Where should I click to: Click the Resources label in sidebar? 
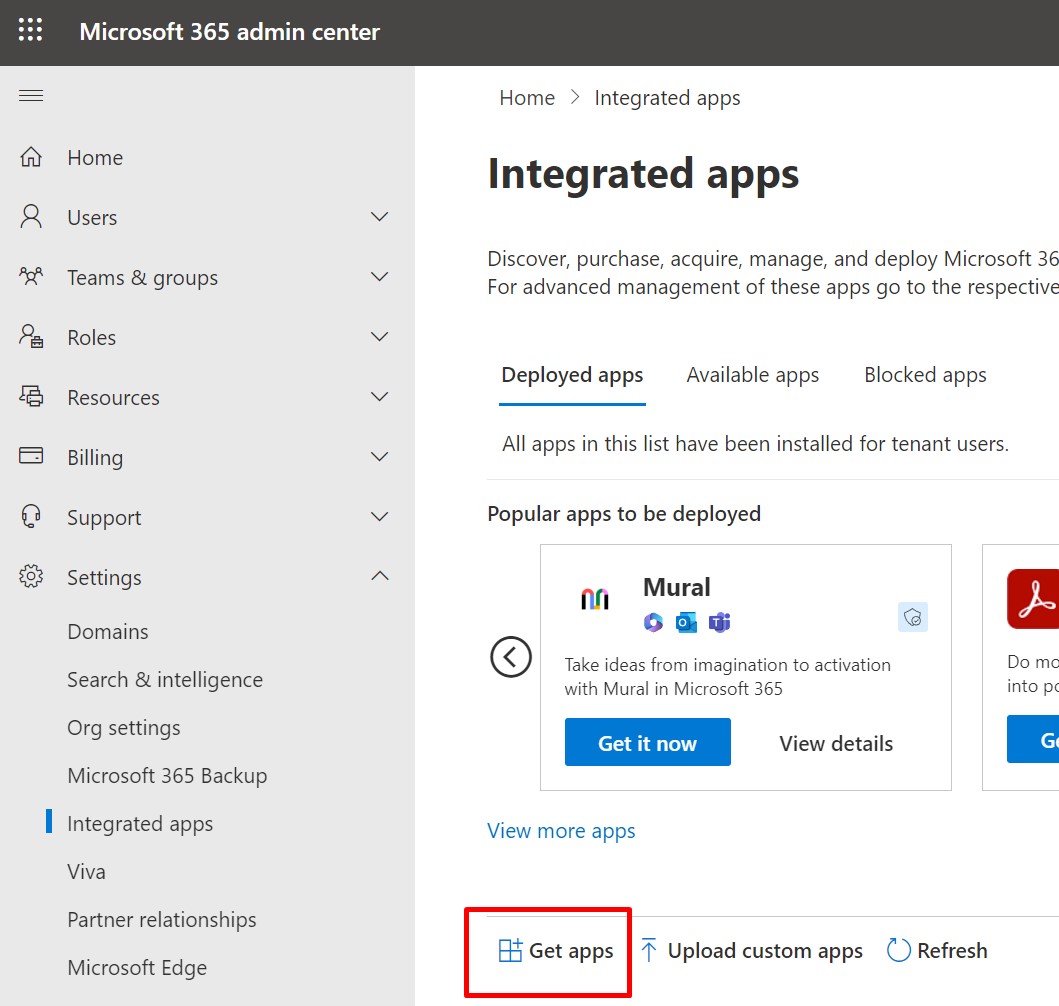point(113,397)
